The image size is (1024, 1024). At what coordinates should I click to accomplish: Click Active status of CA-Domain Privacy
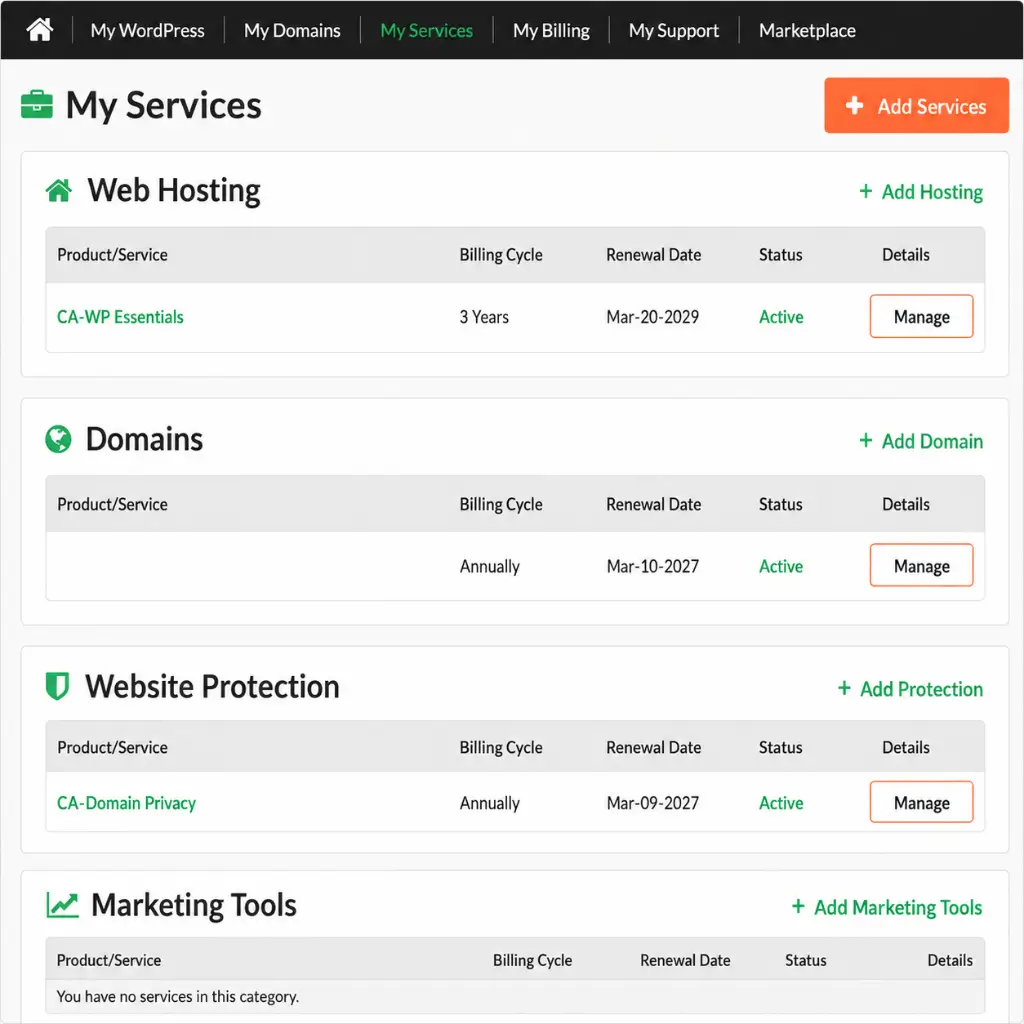781,803
